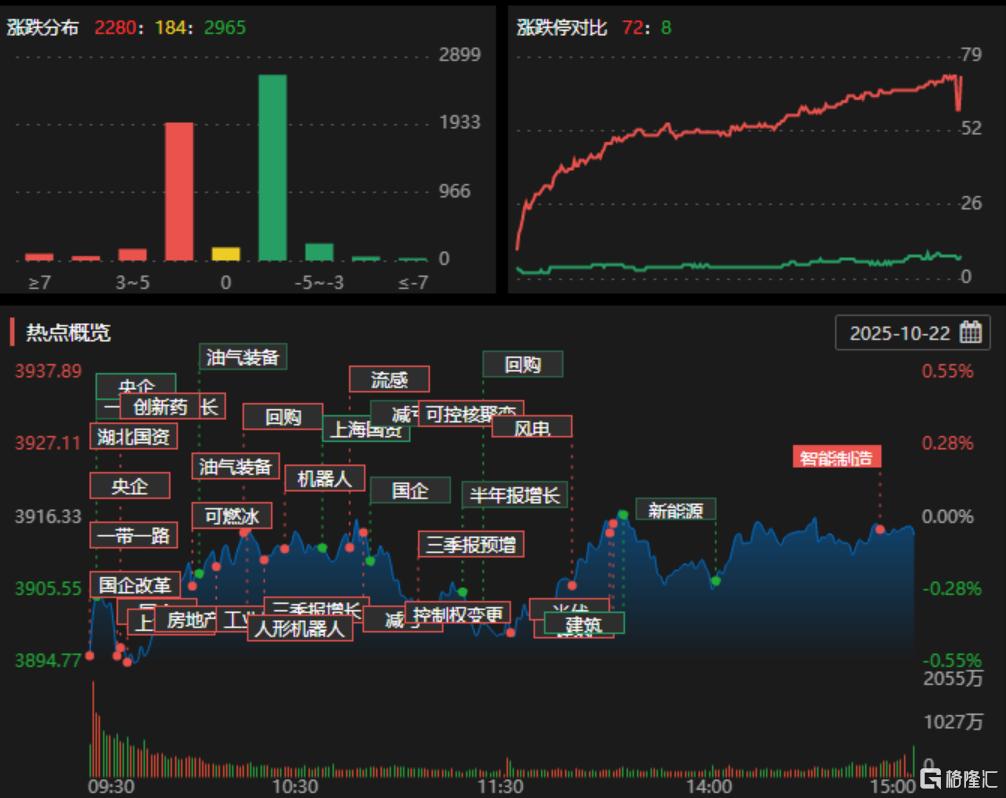Click the tall green bar in 涨跌分布

coord(272,167)
